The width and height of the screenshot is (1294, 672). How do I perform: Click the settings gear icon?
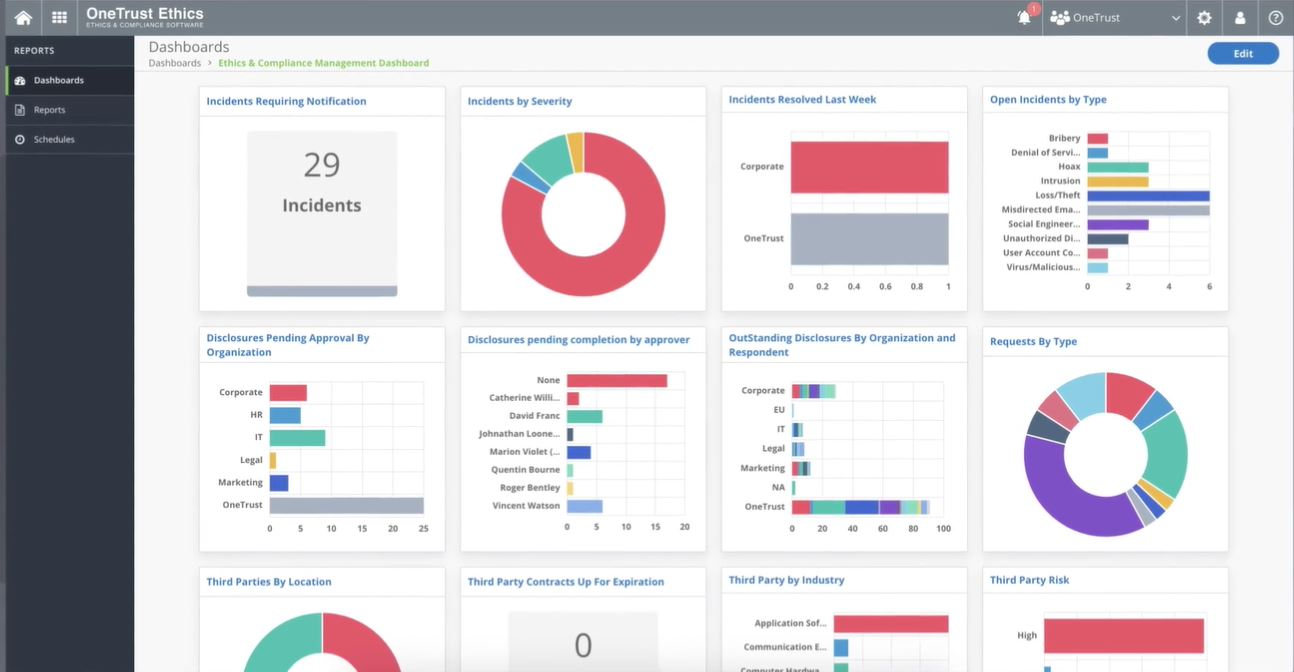click(x=1204, y=17)
